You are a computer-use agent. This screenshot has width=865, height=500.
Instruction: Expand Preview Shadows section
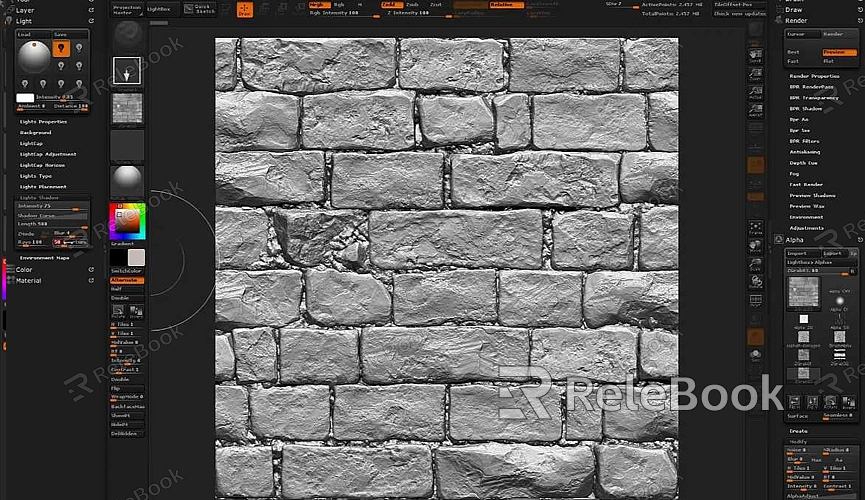tap(812, 195)
